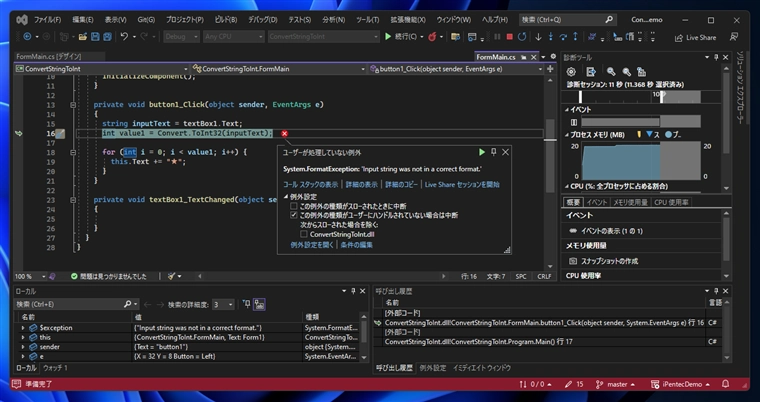Expand the $exception variable row

22,328
